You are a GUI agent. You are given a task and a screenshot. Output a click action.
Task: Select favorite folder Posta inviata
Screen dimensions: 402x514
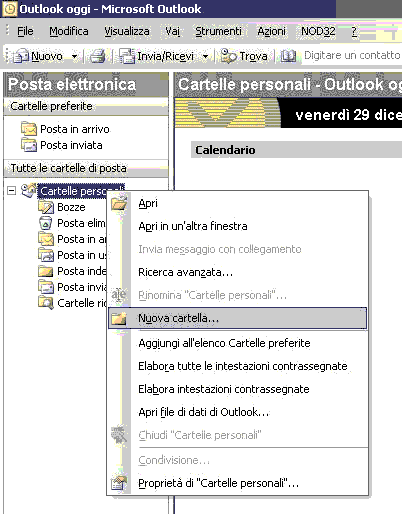(71, 145)
